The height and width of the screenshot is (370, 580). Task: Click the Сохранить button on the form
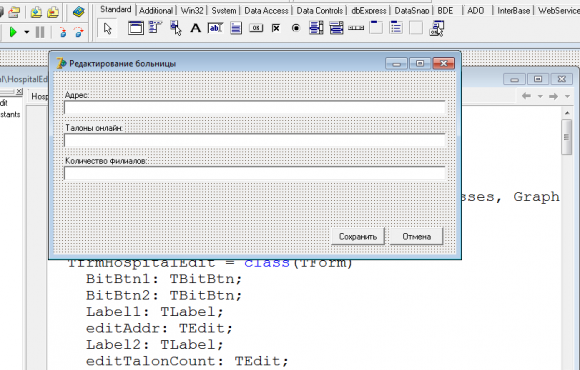pyautogui.click(x=358, y=237)
